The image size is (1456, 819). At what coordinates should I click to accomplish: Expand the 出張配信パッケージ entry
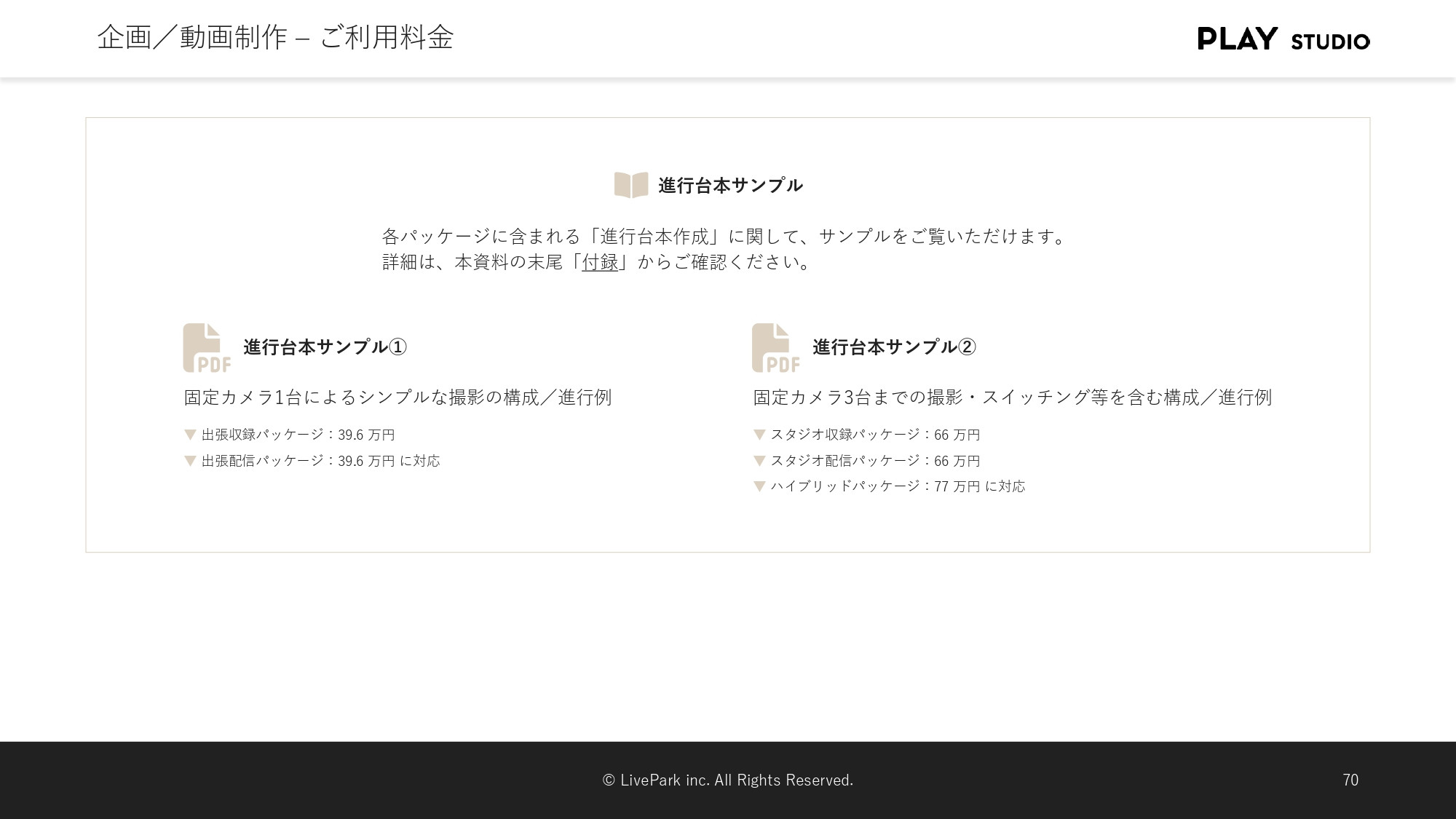coord(321,461)
